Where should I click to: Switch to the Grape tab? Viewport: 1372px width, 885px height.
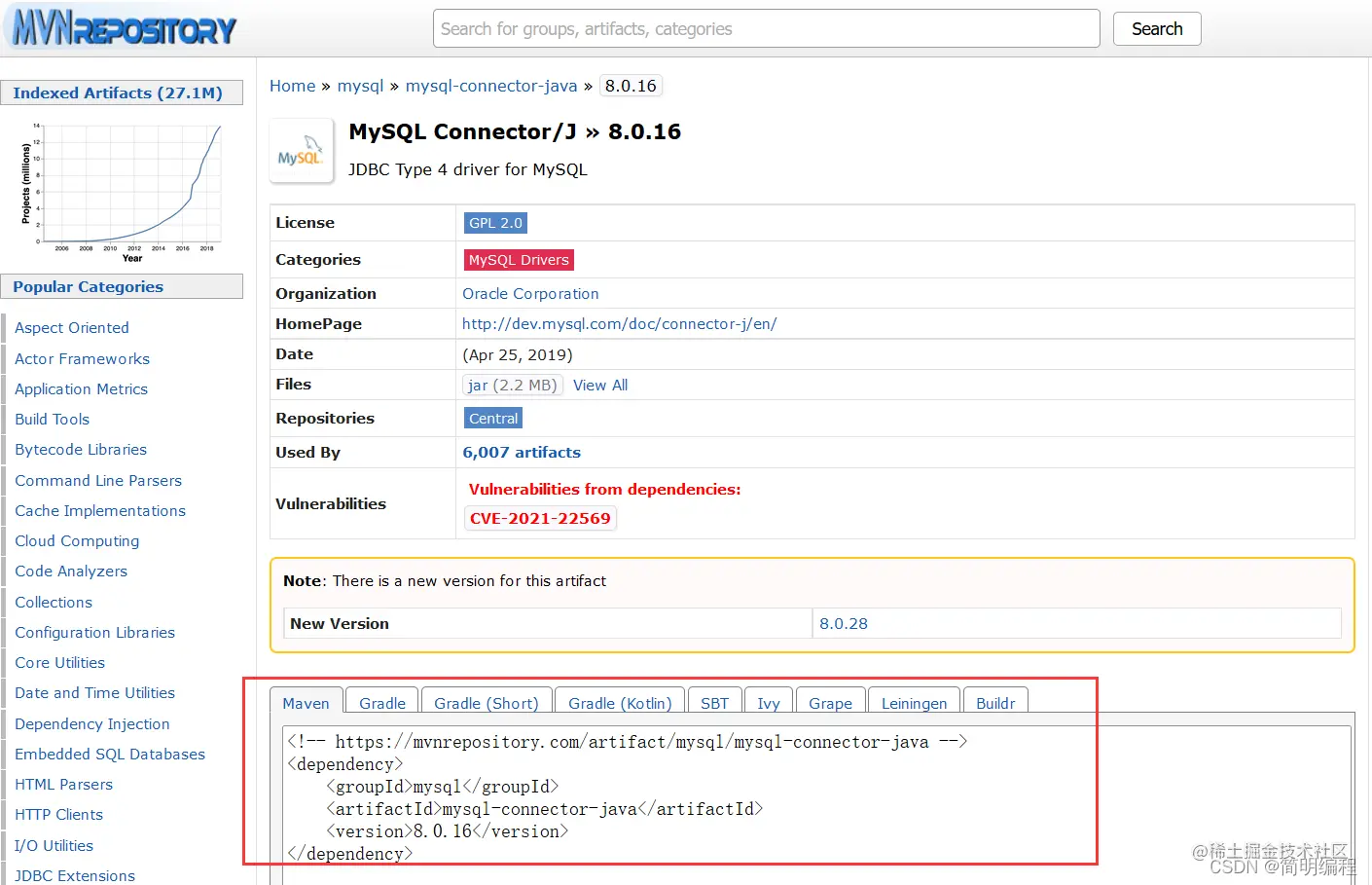(x=830, y=703)
